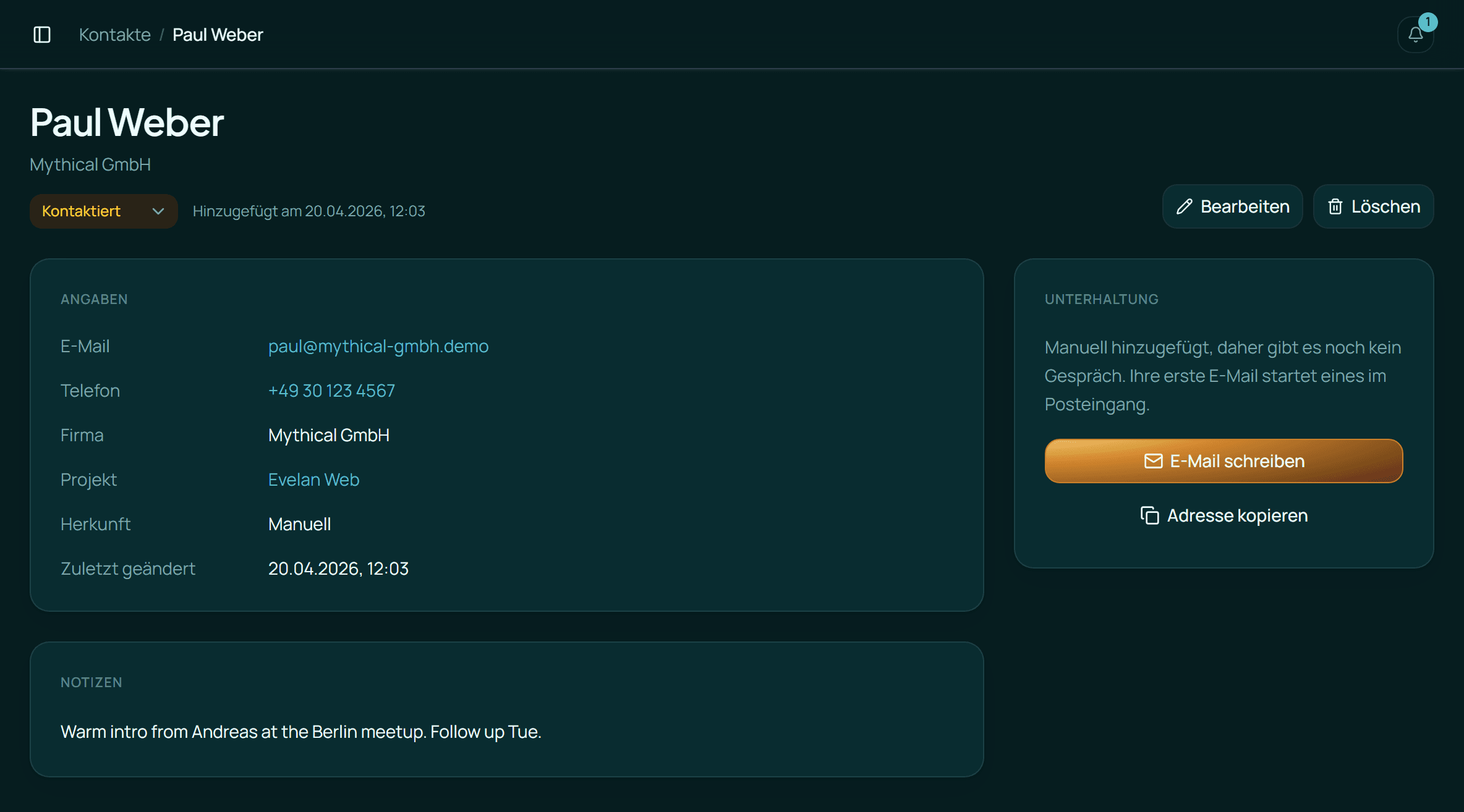Click the note text about Berlin meetup

(x=301, y=732)
